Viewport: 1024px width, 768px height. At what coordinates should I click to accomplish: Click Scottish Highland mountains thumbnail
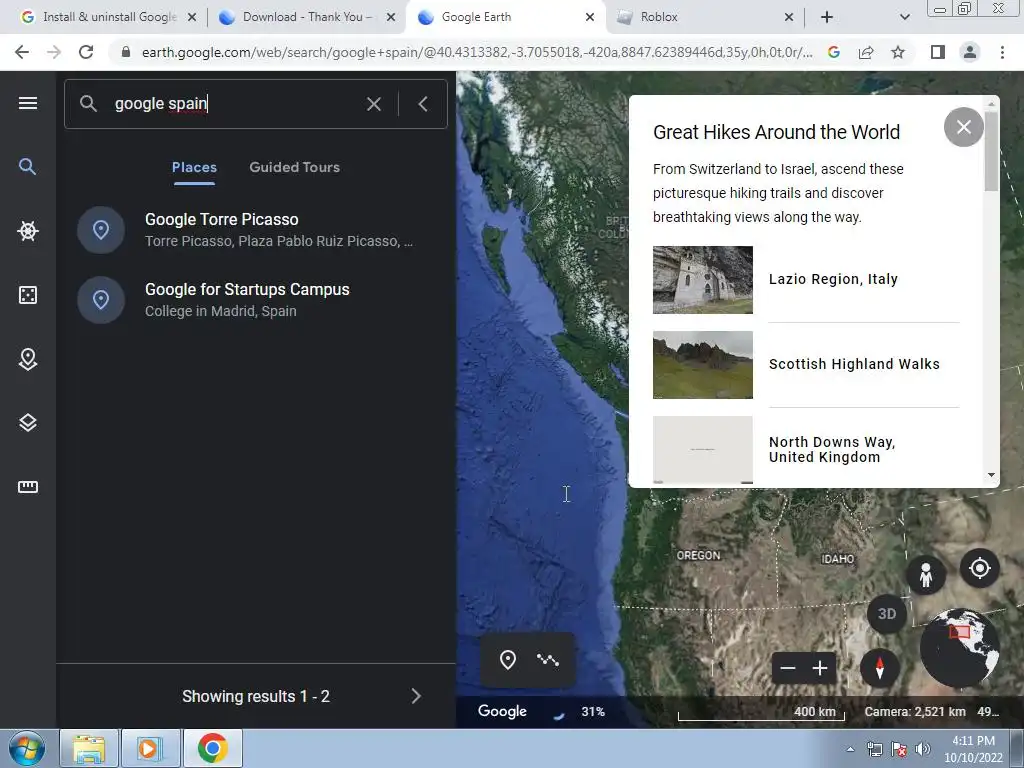[703, 364]
